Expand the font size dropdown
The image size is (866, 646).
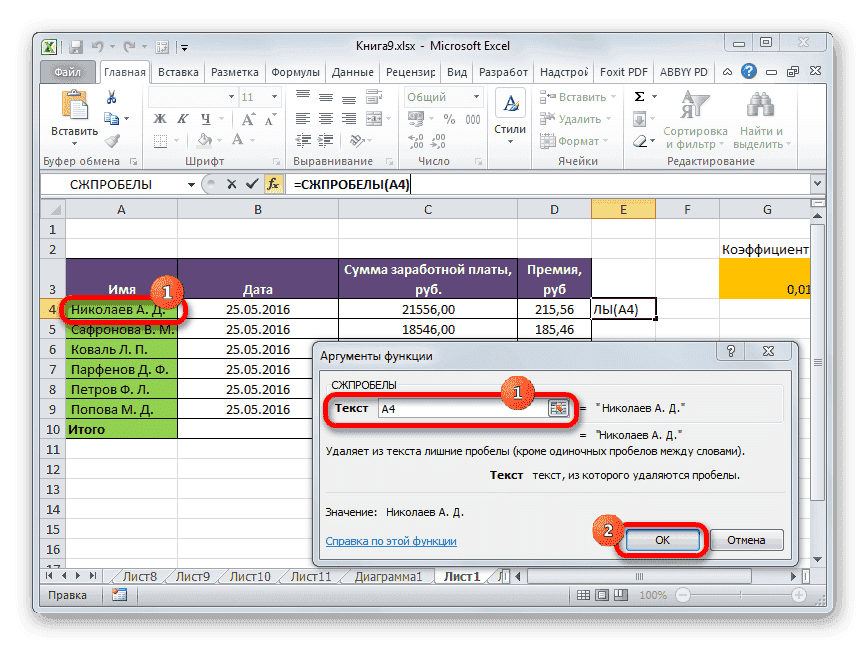pos(273,96)
